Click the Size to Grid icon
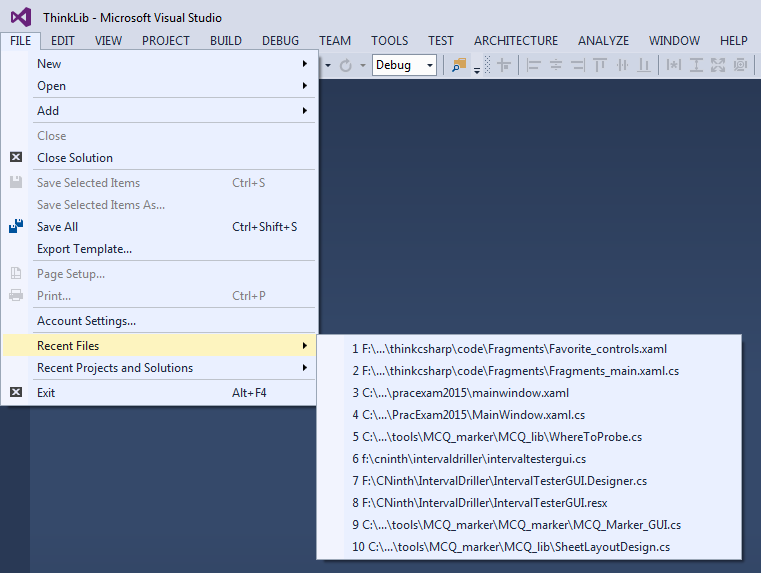This screenshot has height=573, width=761. click(x=740, y=65)
